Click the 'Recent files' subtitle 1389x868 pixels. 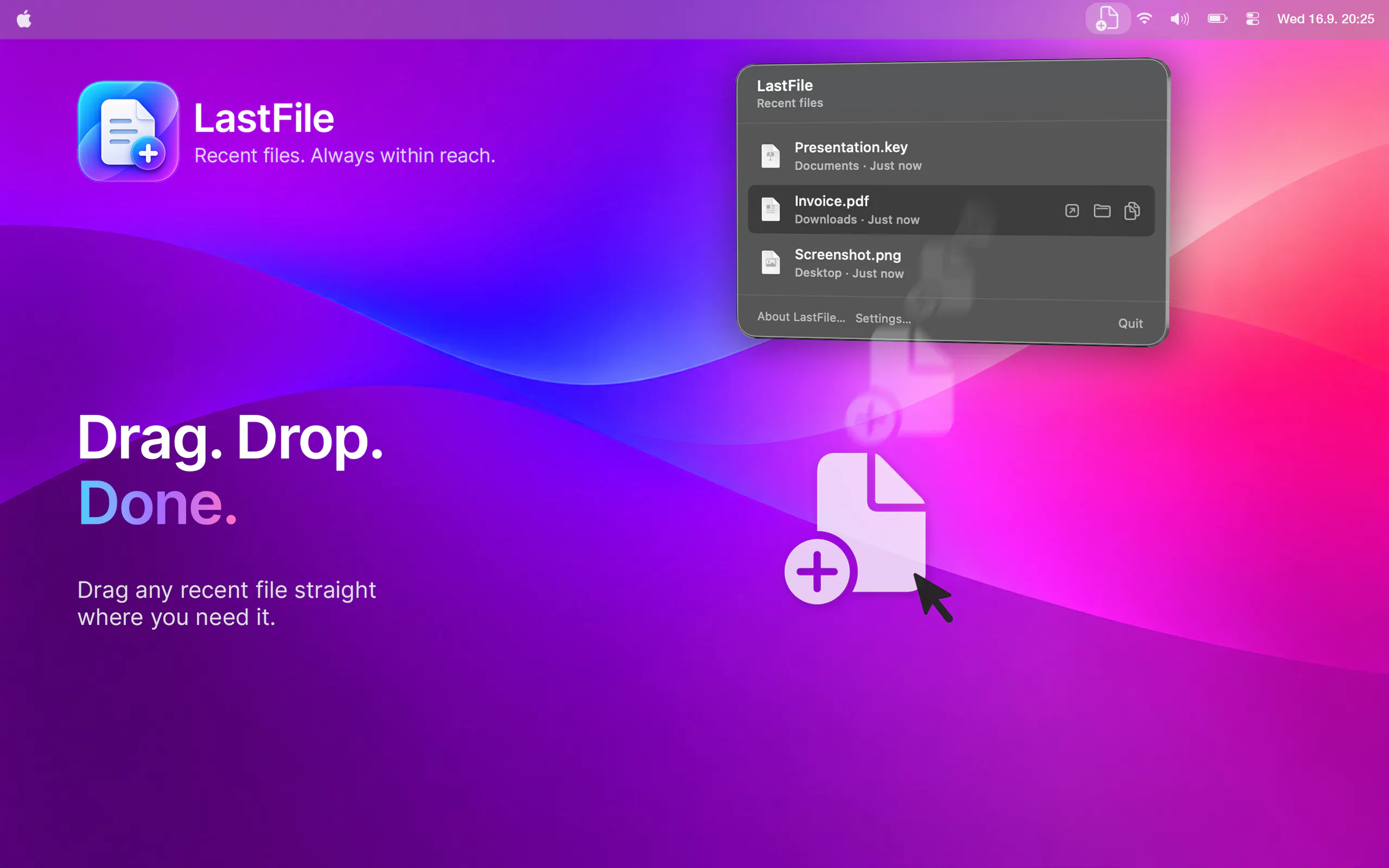coord(790,103)
